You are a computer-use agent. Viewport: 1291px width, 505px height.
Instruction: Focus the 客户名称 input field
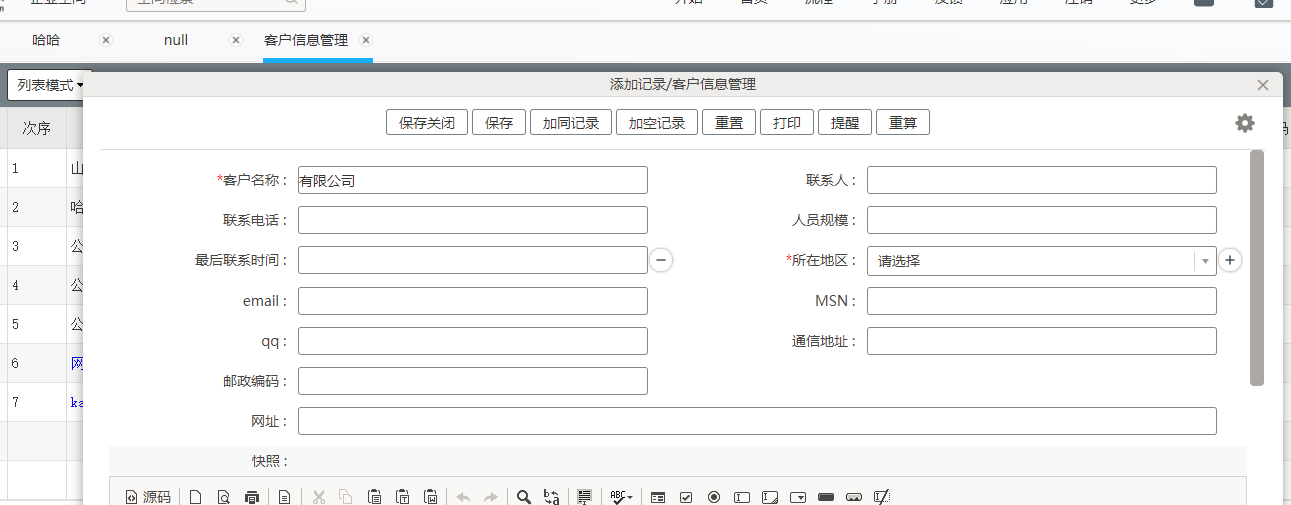473,180
